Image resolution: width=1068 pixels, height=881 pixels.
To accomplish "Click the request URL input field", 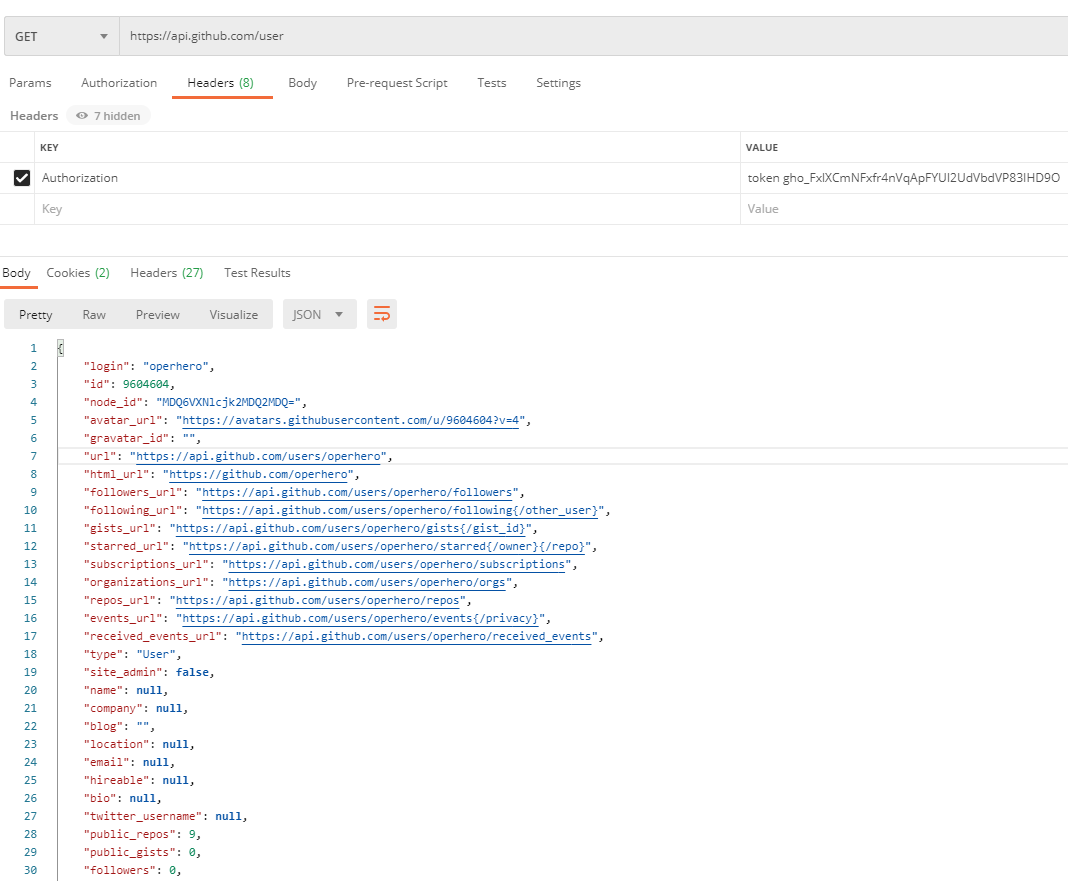I will [x=593, y=36].
